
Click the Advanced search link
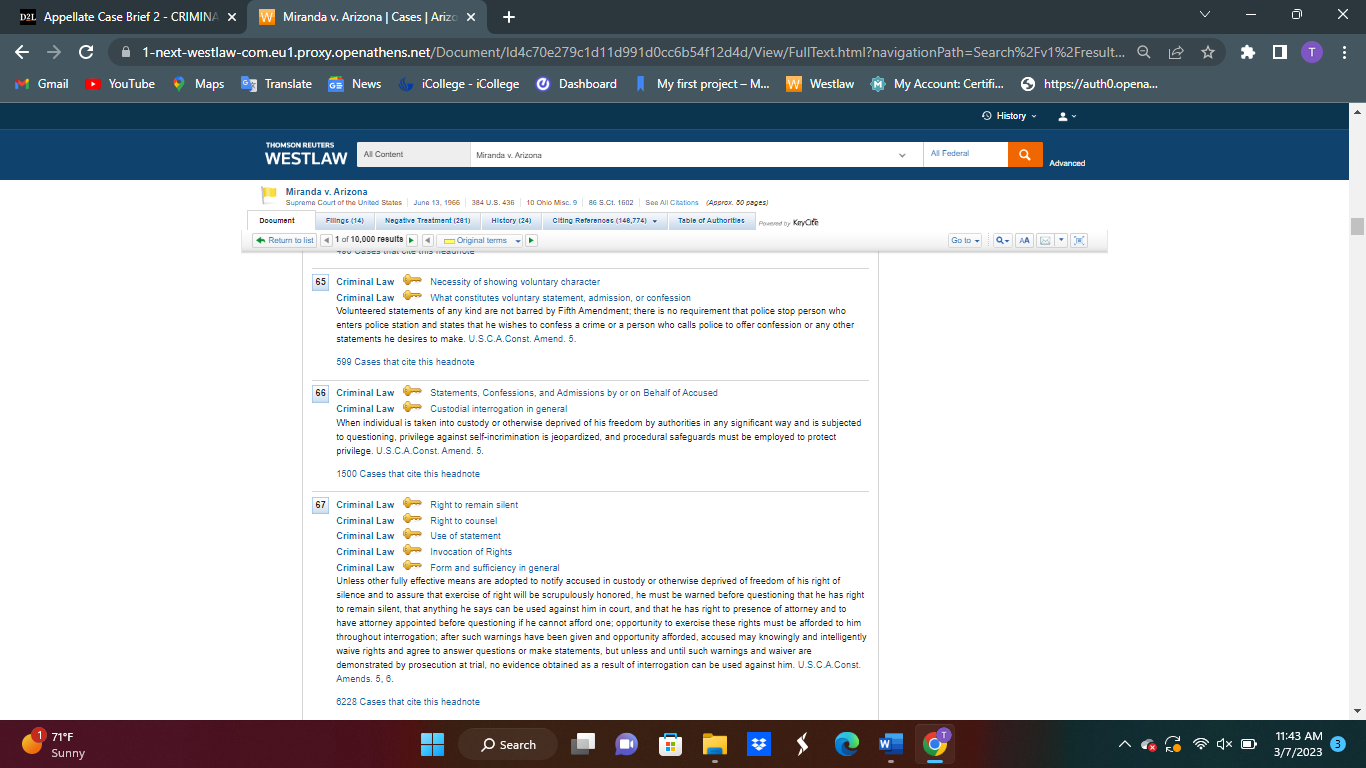(x=1067, y=163)
